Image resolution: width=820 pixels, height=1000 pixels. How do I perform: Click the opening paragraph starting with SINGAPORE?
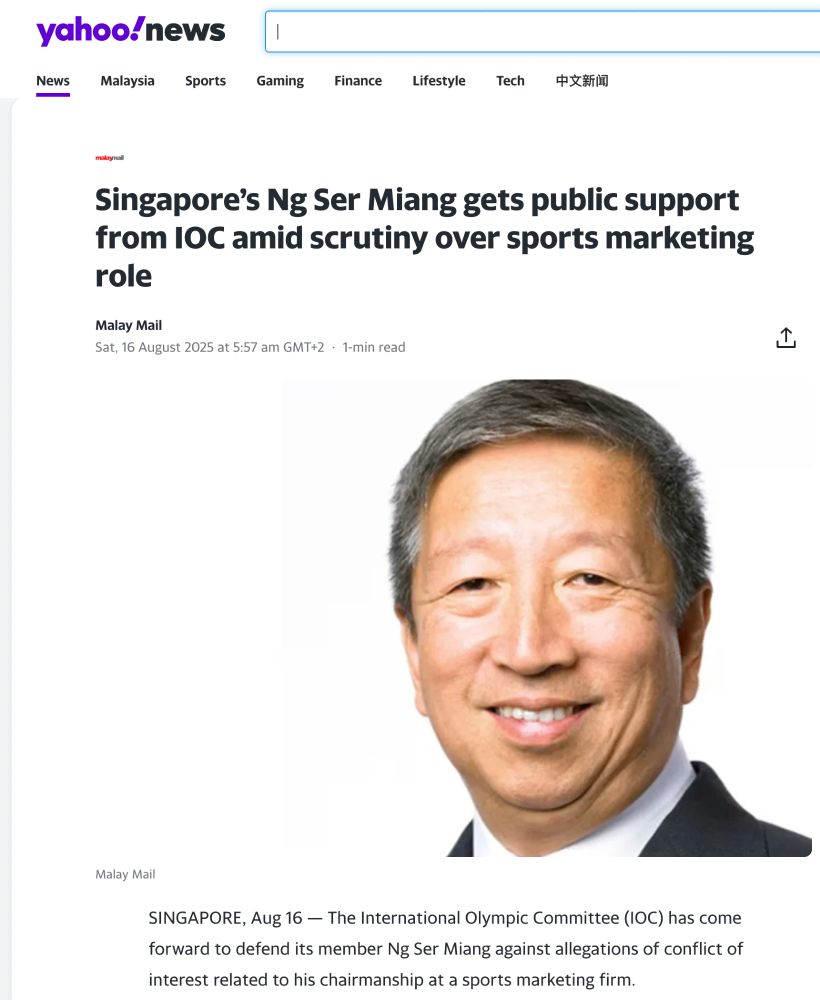tap(446, 949)
